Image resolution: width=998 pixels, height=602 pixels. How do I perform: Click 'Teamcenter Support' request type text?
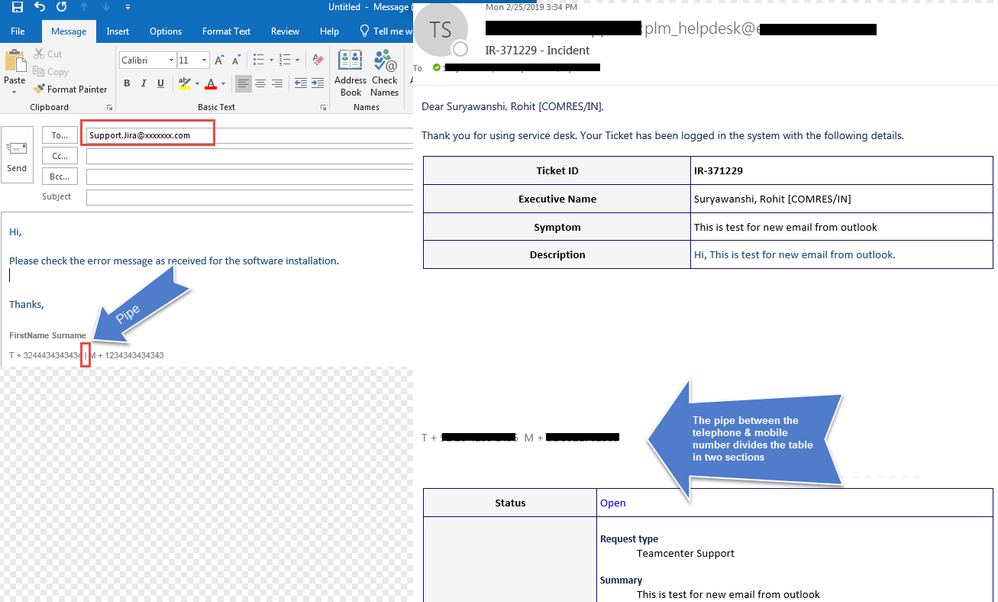point(685,554)
